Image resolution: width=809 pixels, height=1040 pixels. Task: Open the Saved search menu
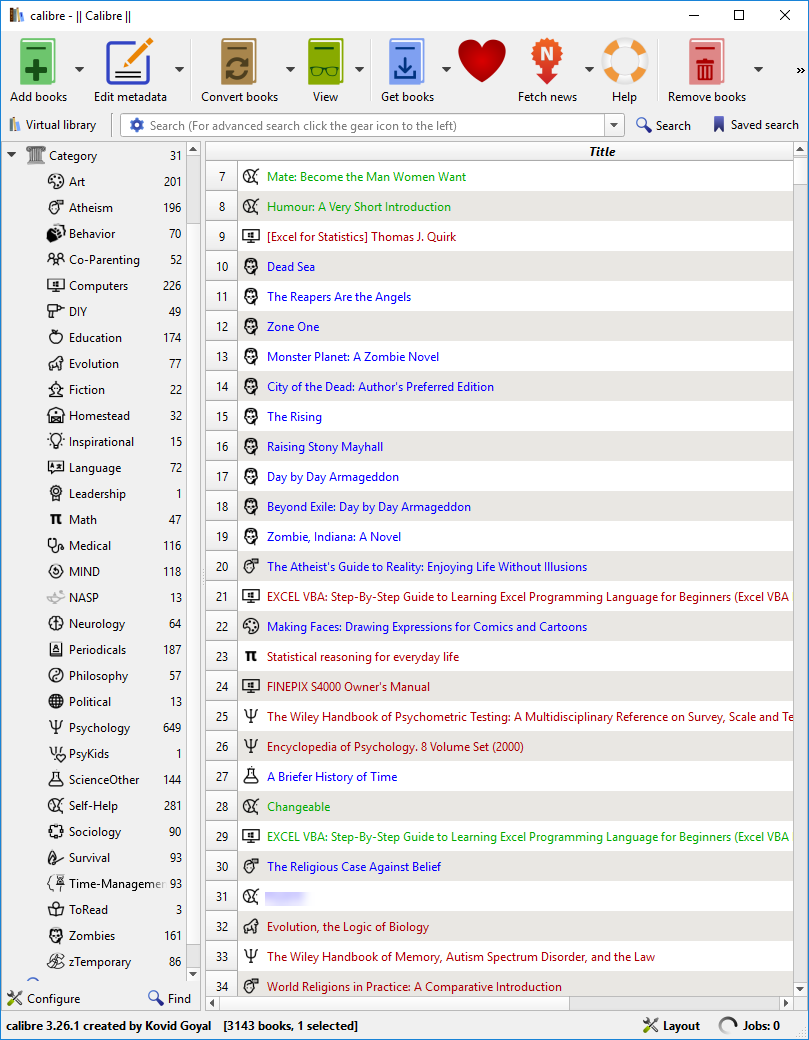[755, 125]
